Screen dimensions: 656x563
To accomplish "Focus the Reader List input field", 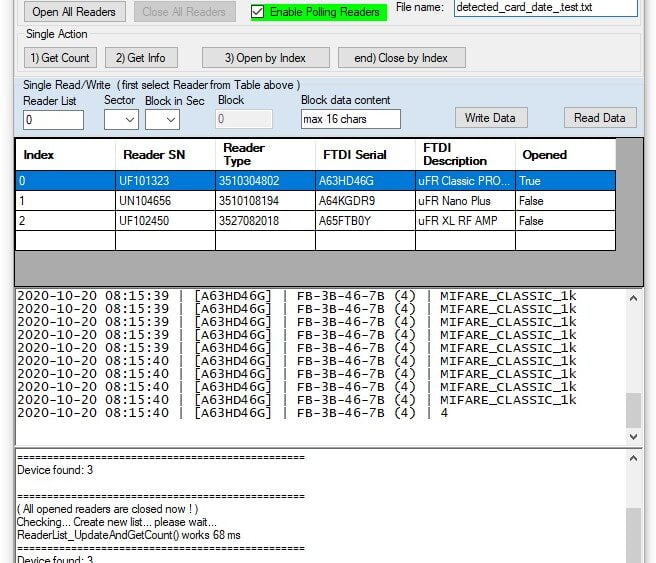I will coord(53,120).
